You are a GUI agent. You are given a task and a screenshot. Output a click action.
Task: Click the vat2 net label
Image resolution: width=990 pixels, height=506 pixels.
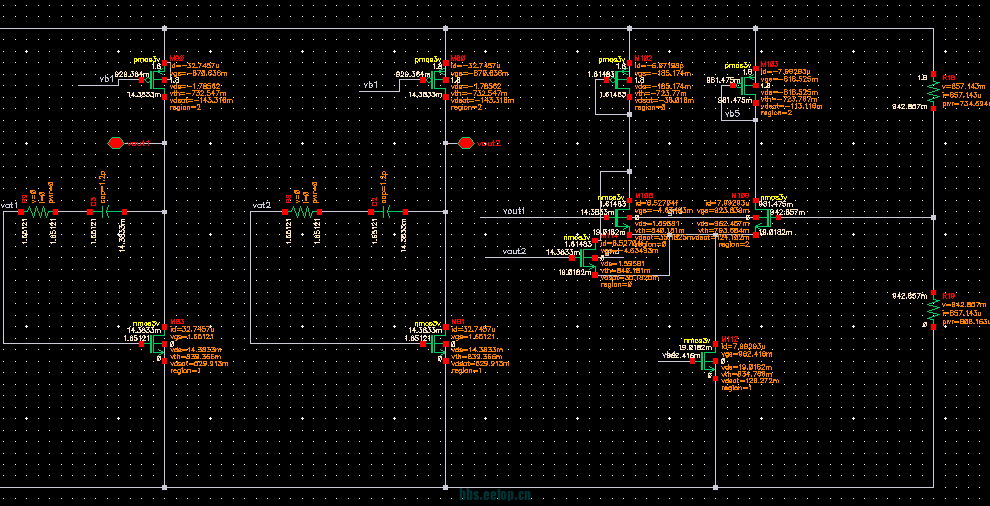[262, 205]
